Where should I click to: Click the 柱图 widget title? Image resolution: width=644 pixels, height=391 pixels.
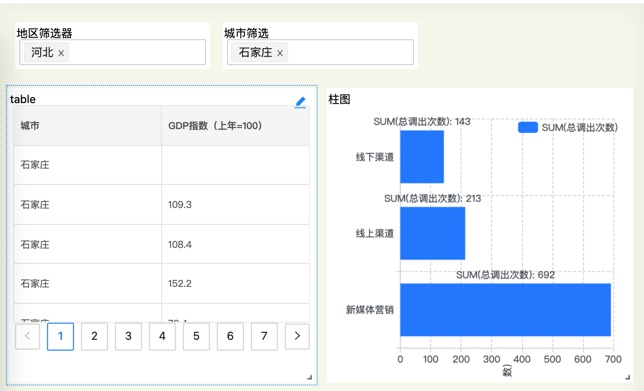339,99
